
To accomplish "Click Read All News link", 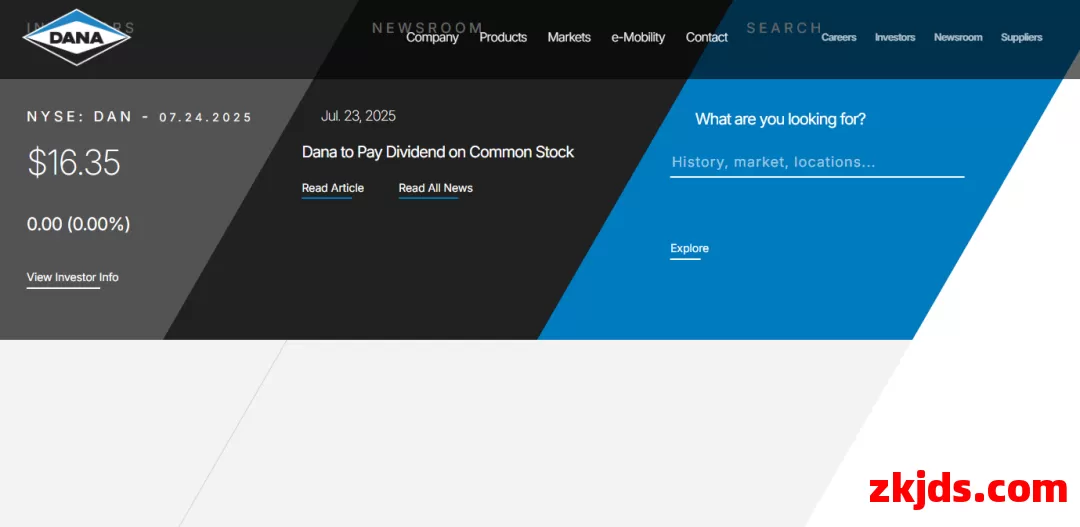I will coord(435,188).
